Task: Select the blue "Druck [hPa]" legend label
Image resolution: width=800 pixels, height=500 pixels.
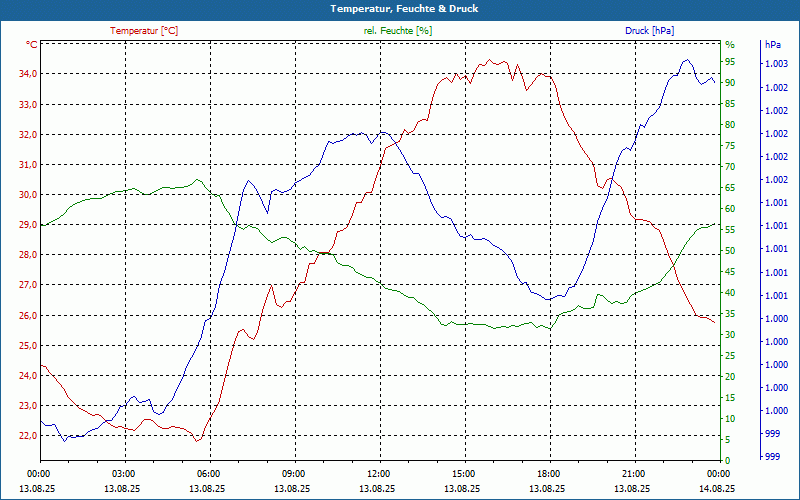Action: (649, 31)
